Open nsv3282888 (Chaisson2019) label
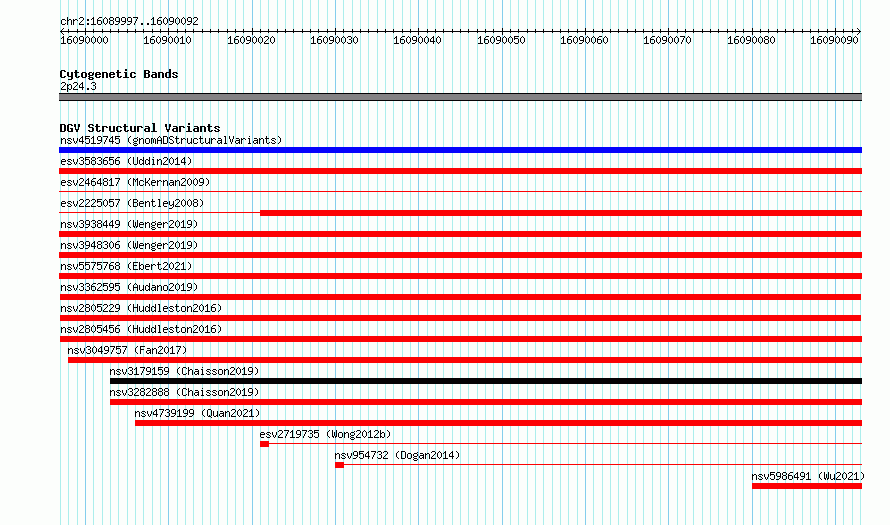The image size is (890, 525). 184,392
